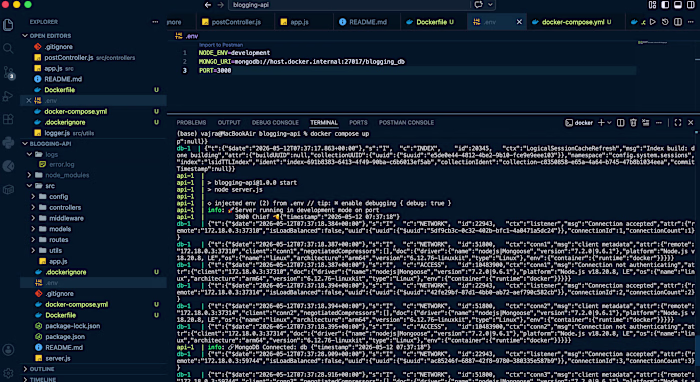
Task: Open the PROBLEMS panel tab
Action: 191,123
